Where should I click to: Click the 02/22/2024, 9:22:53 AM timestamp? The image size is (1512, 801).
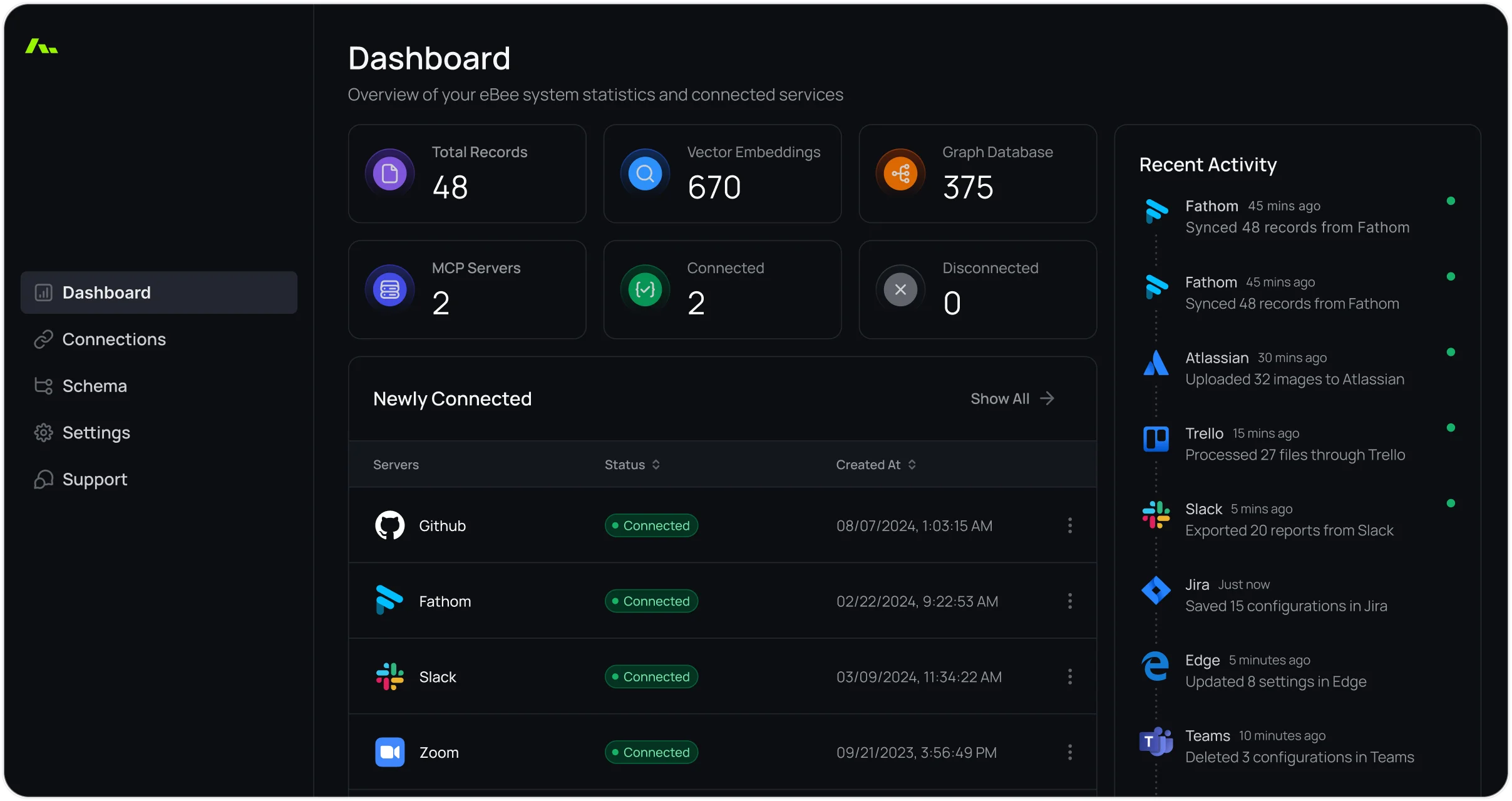point(917,601)
